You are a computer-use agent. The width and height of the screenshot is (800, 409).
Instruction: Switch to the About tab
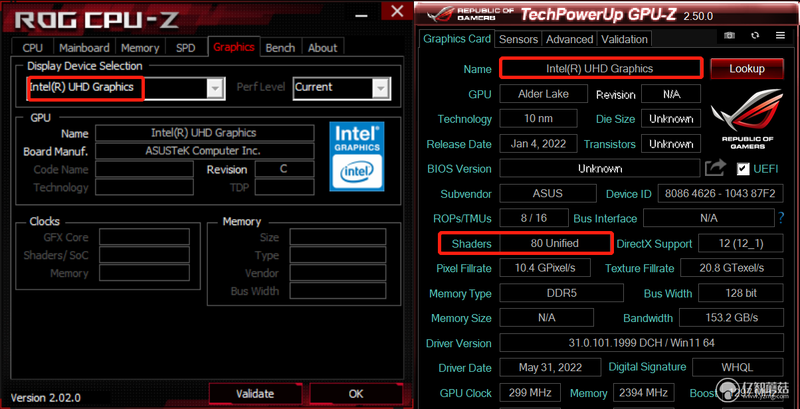click(322, 48)
